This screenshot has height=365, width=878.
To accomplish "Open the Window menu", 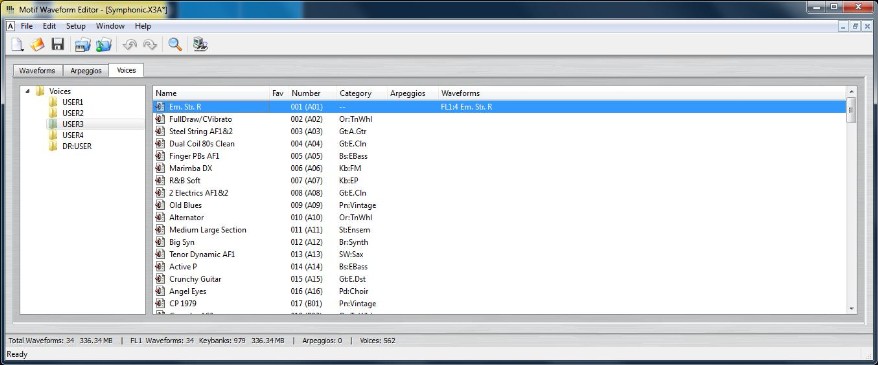I will [x=110, y=26].
